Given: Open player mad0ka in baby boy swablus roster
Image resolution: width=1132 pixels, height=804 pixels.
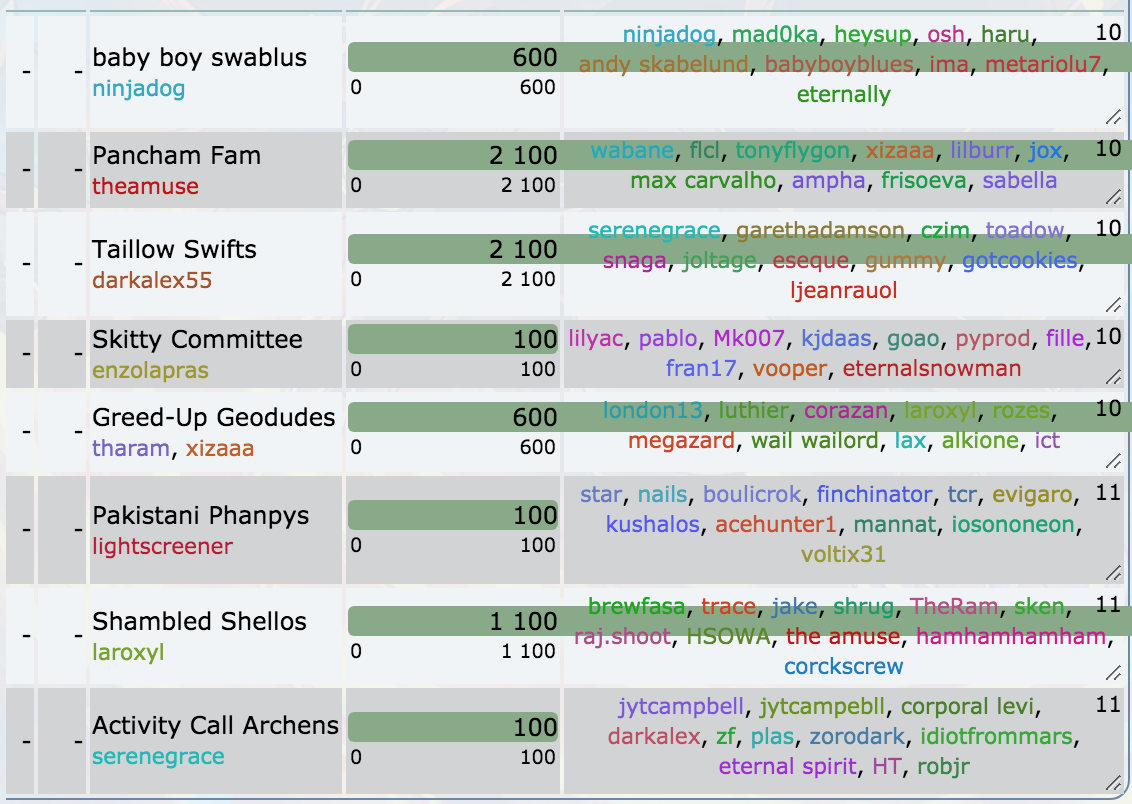Looking at the screenshot, I should pyautogui.click(x=775, y=34).
